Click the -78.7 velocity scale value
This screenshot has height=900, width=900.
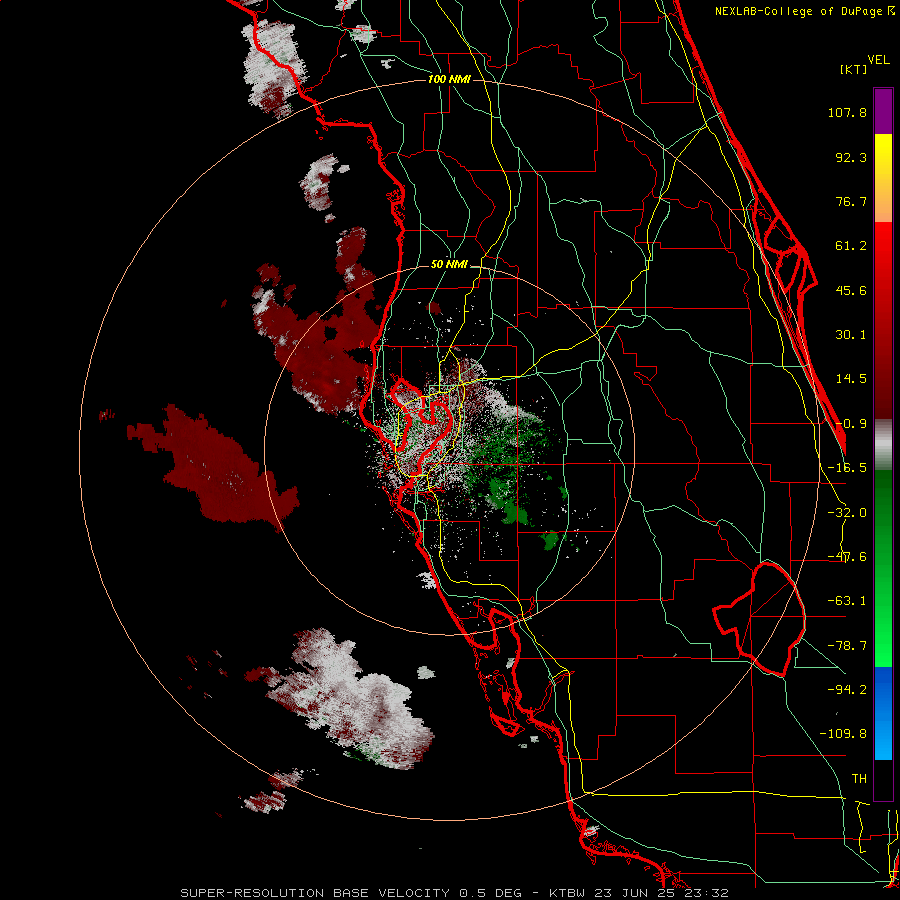click(847, 646)
